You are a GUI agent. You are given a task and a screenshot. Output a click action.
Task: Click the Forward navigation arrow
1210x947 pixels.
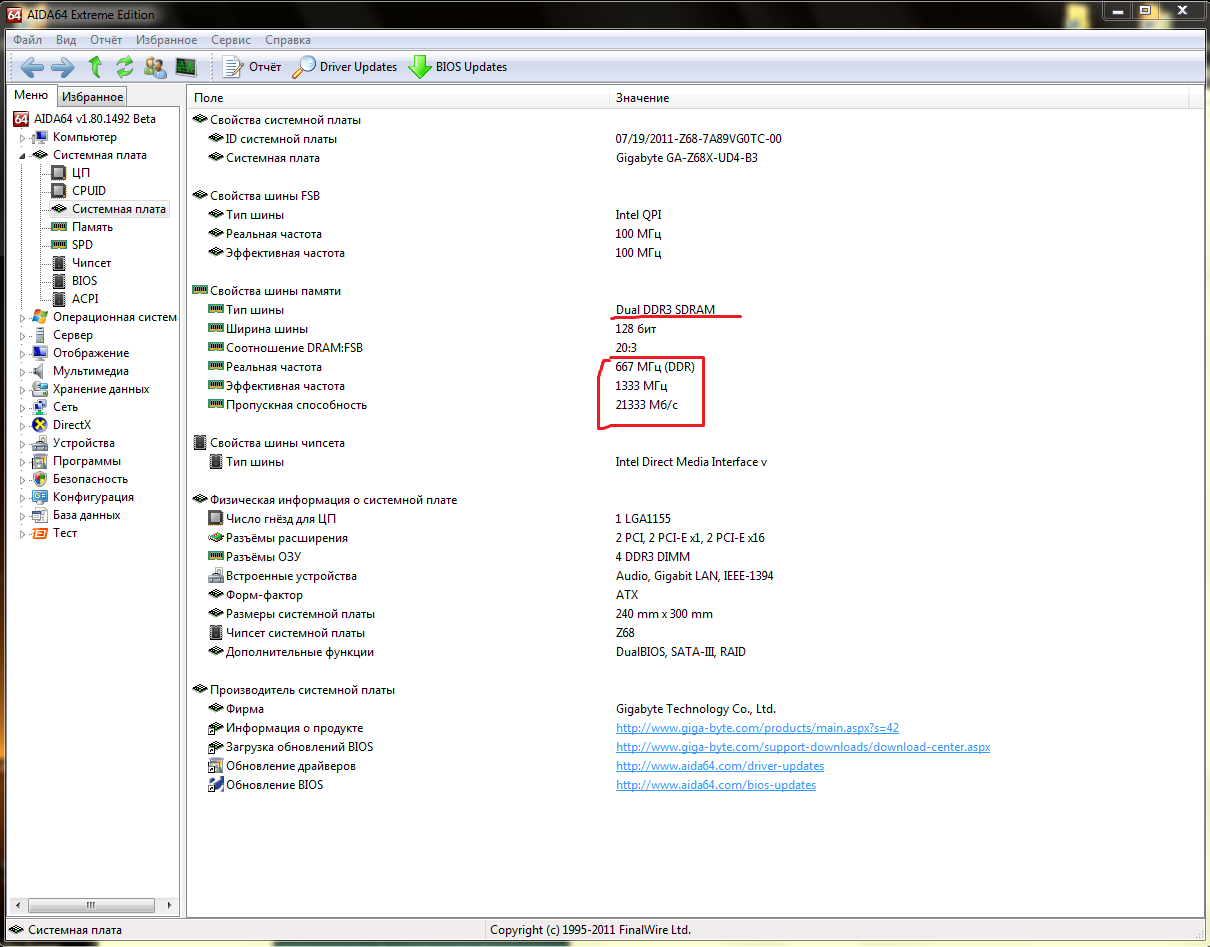click(x=63, y=67)
